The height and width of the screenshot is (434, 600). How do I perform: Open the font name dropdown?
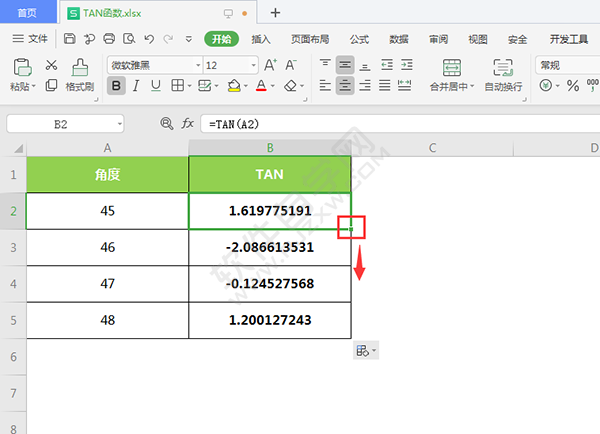(x=198, y=65)
